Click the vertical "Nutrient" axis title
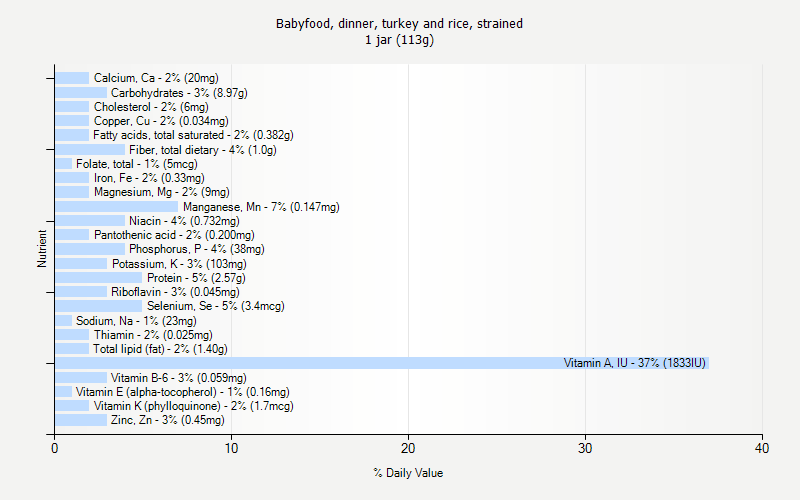Viewport: 800px width, 500px height. (42, 248)
